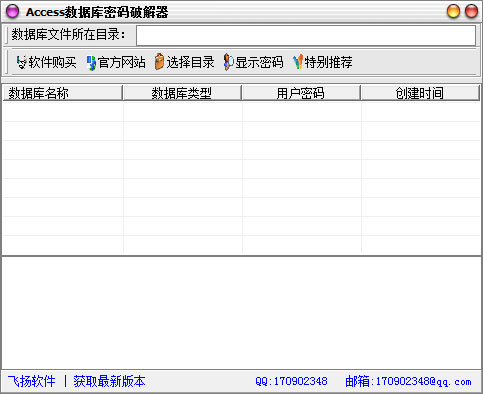Screen dimensions: 483x394
Task: Click the 显示密码 key icon
Action: pyautogui.click(x=228, y=62)
